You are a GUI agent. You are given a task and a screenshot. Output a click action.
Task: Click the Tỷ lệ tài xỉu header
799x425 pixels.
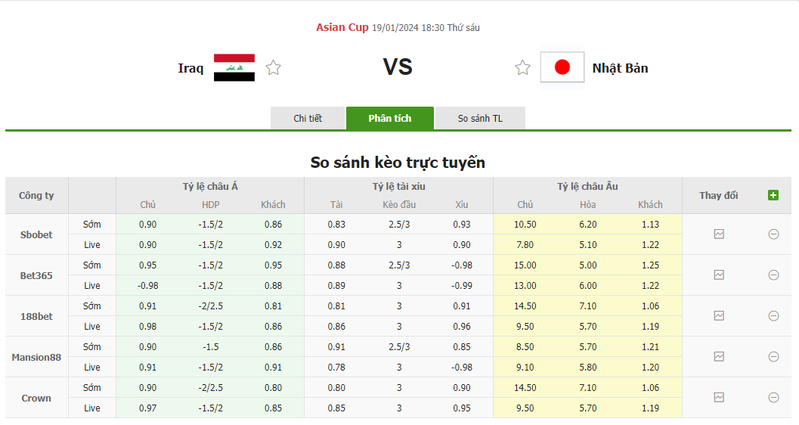398,187
